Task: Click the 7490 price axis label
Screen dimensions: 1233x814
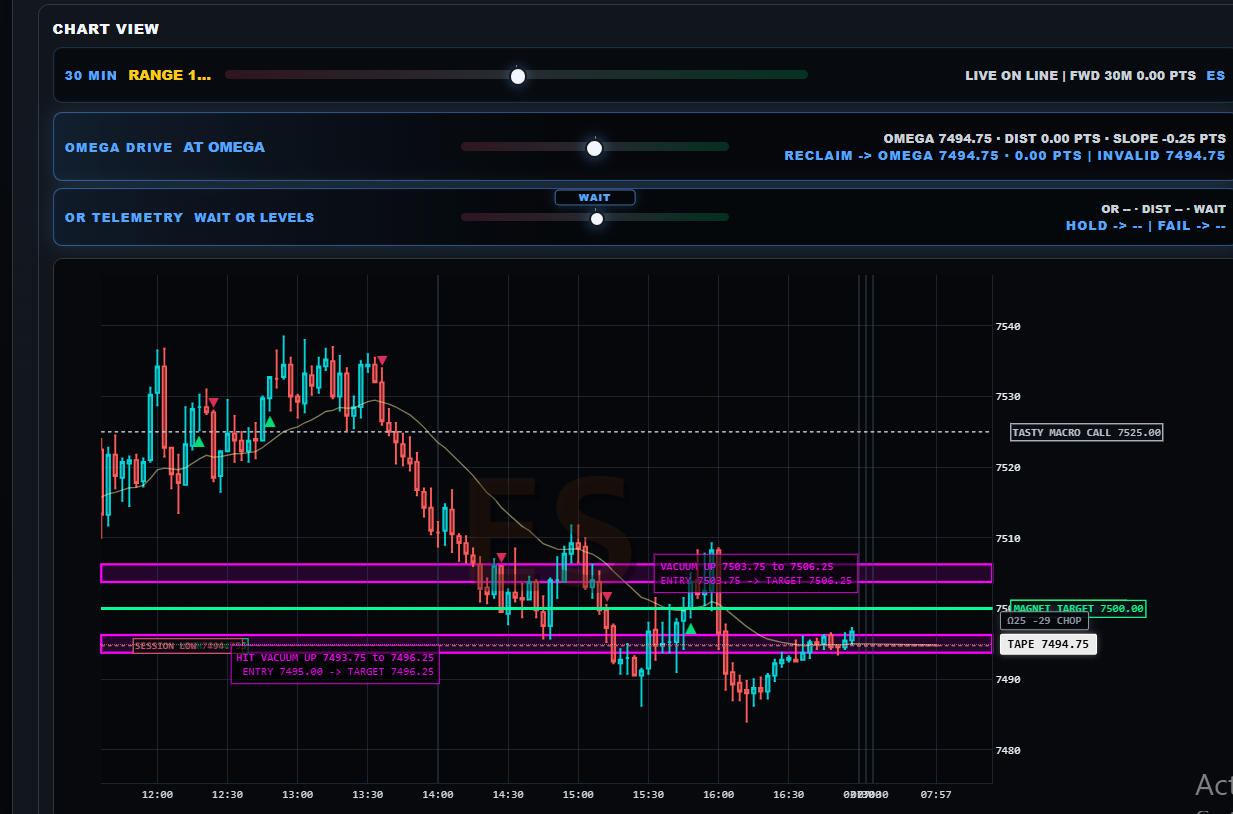Action: 1009,679
